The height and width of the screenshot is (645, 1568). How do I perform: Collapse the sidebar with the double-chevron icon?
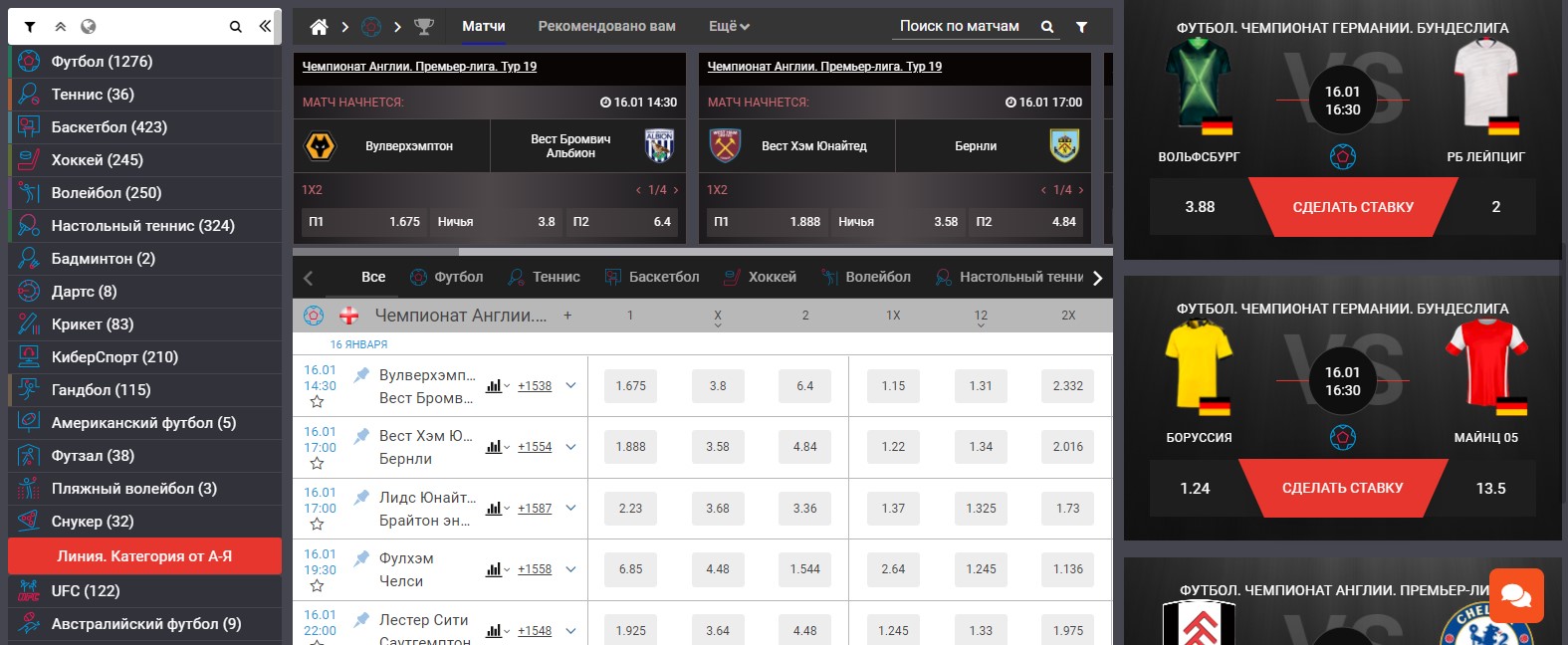tap(265, 26)
